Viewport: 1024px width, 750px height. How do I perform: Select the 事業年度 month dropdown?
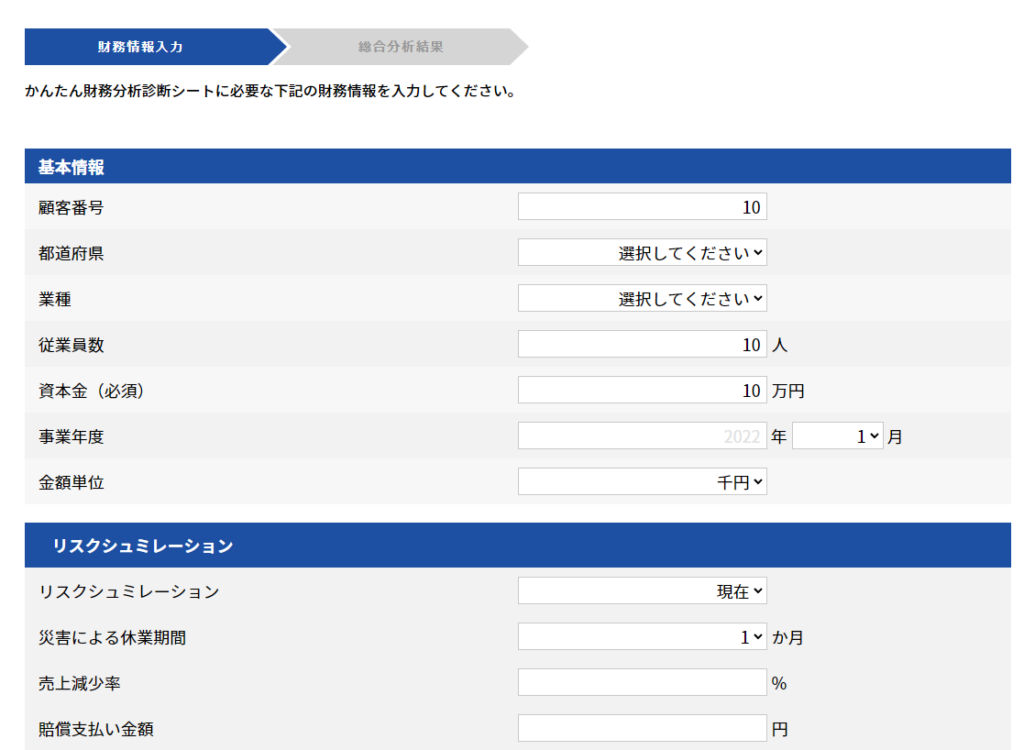pyautogui.click(x=837, y=437)
